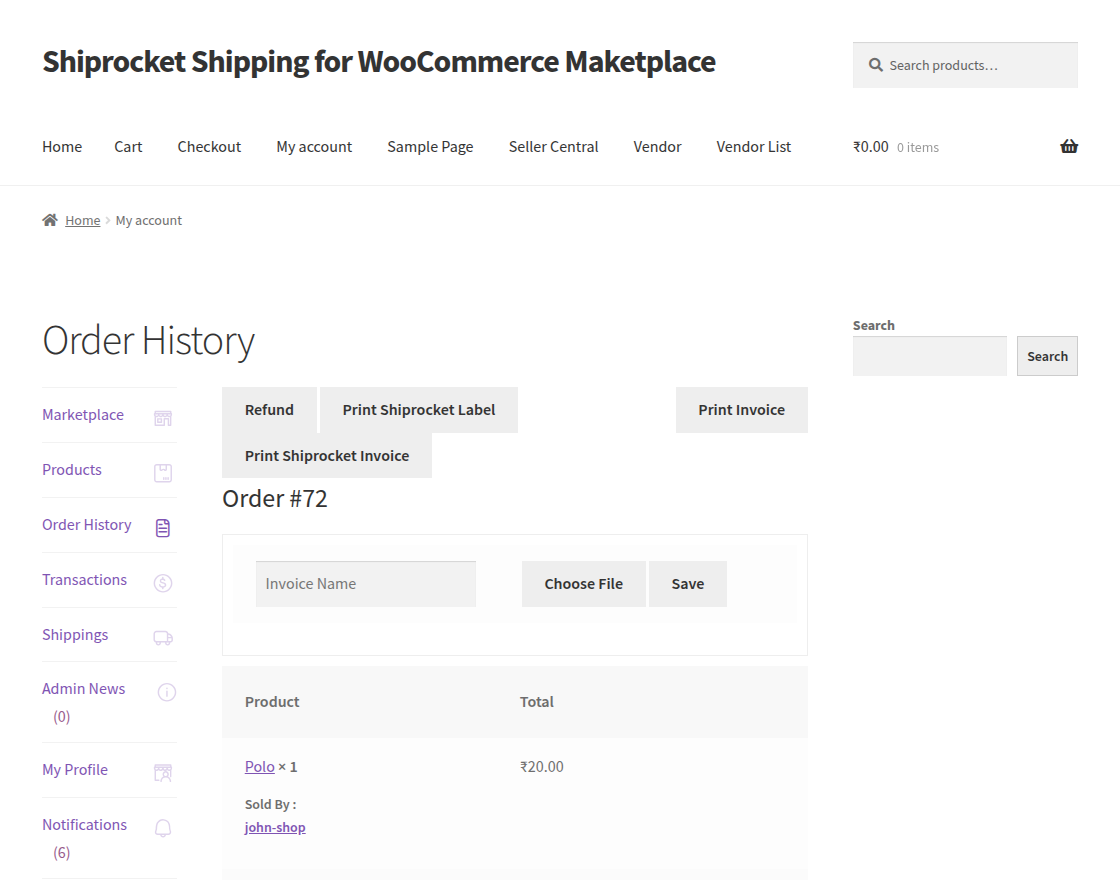Click the Product column header
The image size is (1120, 880).
tap(272, 702)
